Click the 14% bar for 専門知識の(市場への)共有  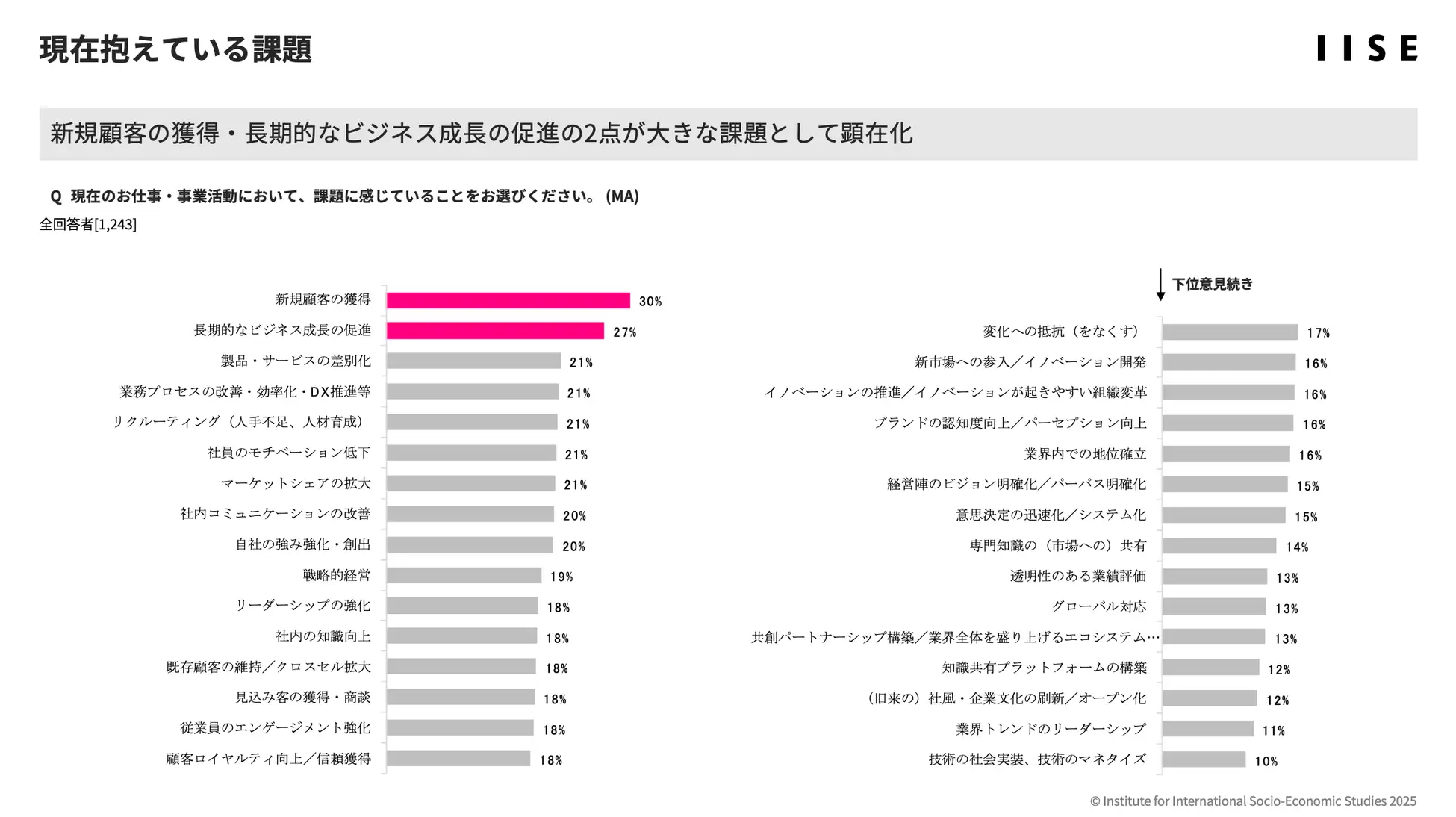1219,546
